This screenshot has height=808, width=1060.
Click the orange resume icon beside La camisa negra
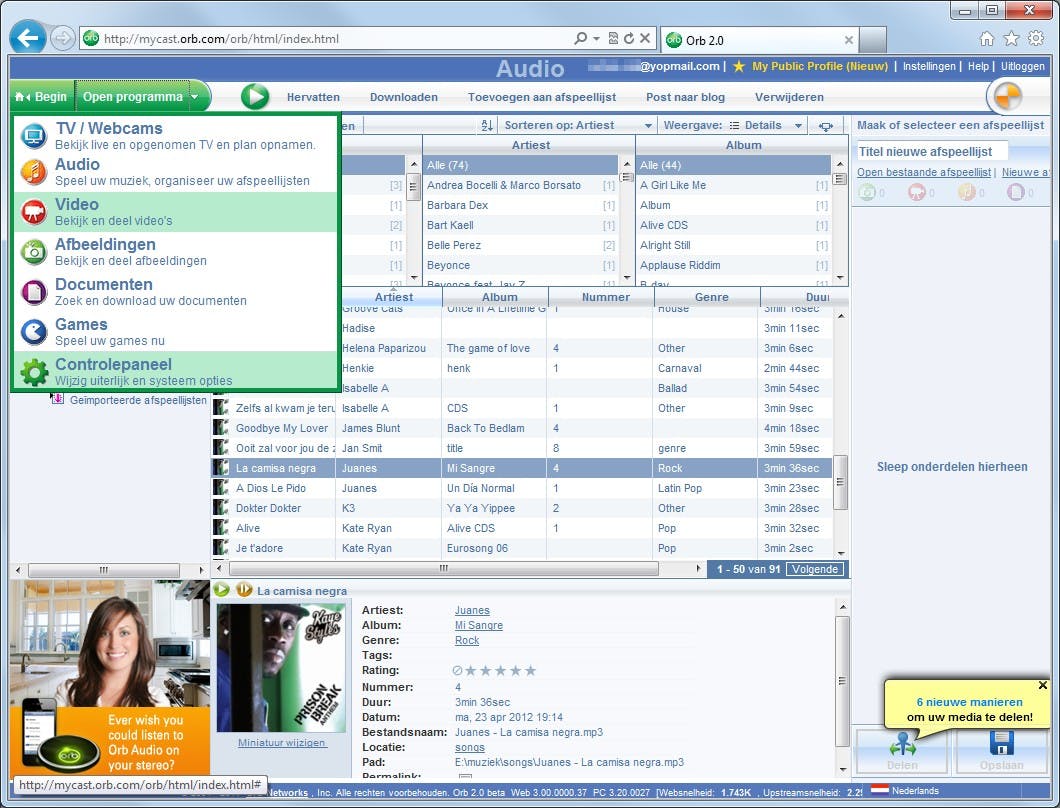[x=243, y=590]
